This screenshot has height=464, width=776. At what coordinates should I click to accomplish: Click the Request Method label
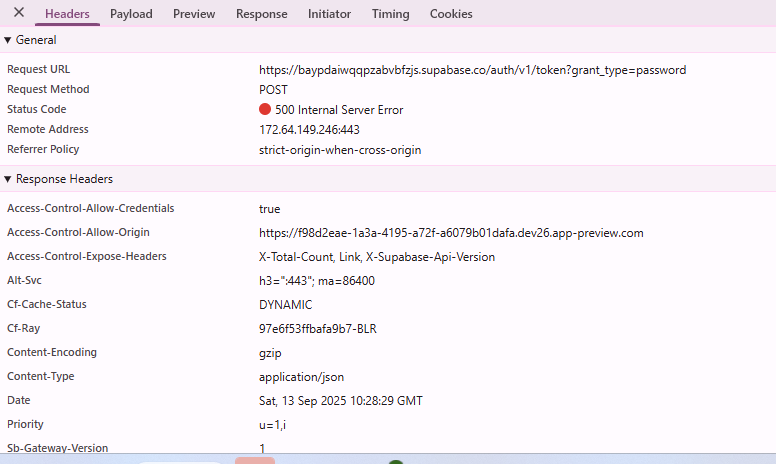tap(48, 90)
